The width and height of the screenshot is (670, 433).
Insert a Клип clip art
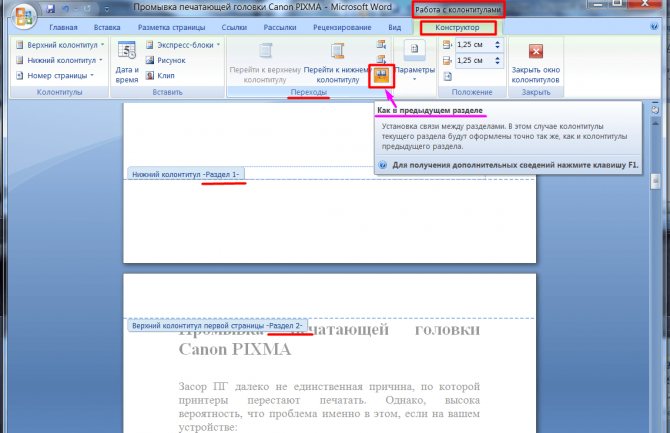(x=160, y=76)
